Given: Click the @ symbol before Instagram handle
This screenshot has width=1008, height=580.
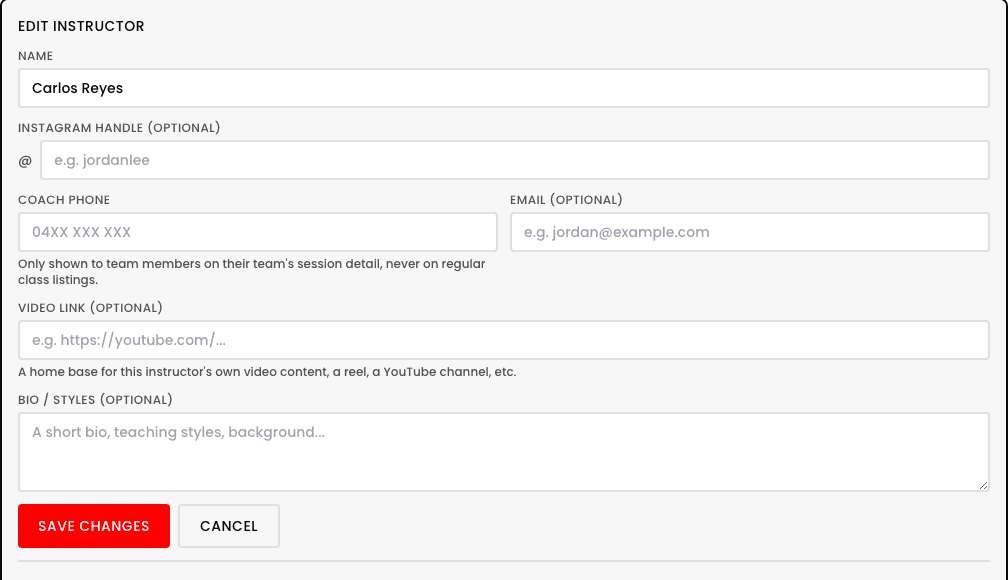Looking at the screenshot, I should click(25, 161).
